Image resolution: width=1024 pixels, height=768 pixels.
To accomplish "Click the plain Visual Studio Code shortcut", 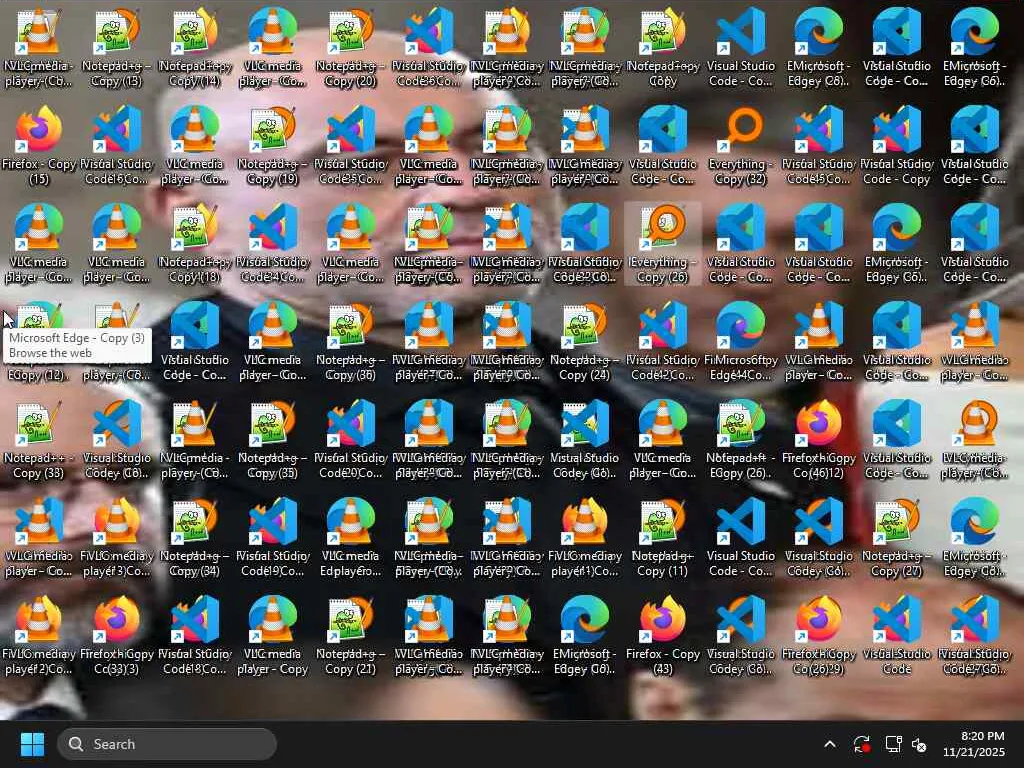I will pos(897,635).
